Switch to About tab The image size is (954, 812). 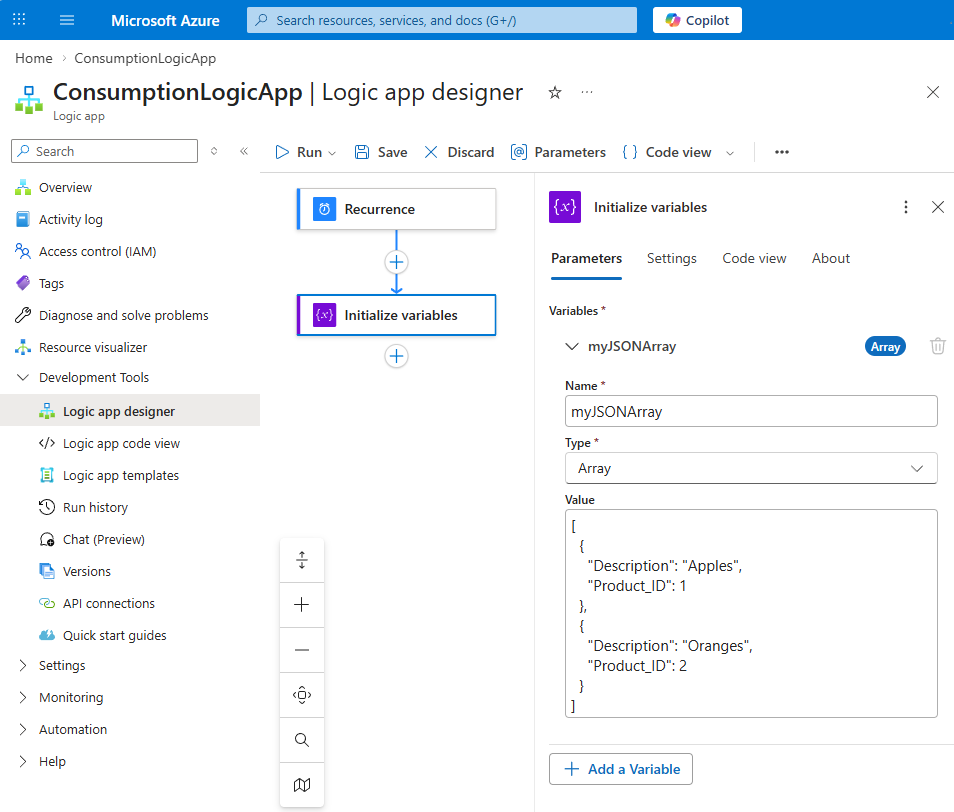point(830,259)
